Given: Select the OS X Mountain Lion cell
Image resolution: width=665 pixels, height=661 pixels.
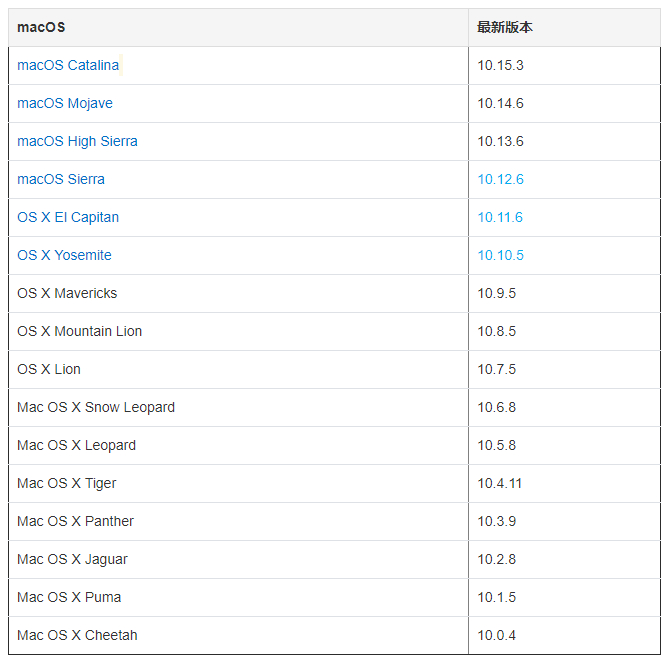Looking at the screenshot, I should [238, 332].
